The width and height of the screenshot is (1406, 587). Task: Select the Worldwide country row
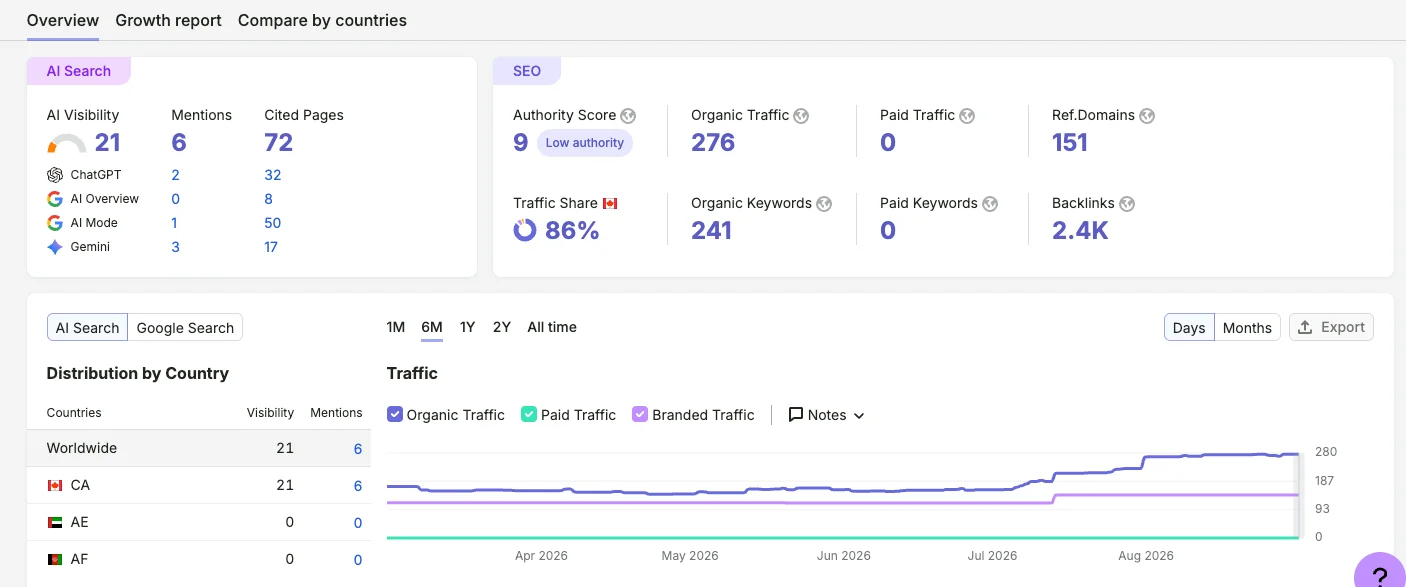point(199,448)
